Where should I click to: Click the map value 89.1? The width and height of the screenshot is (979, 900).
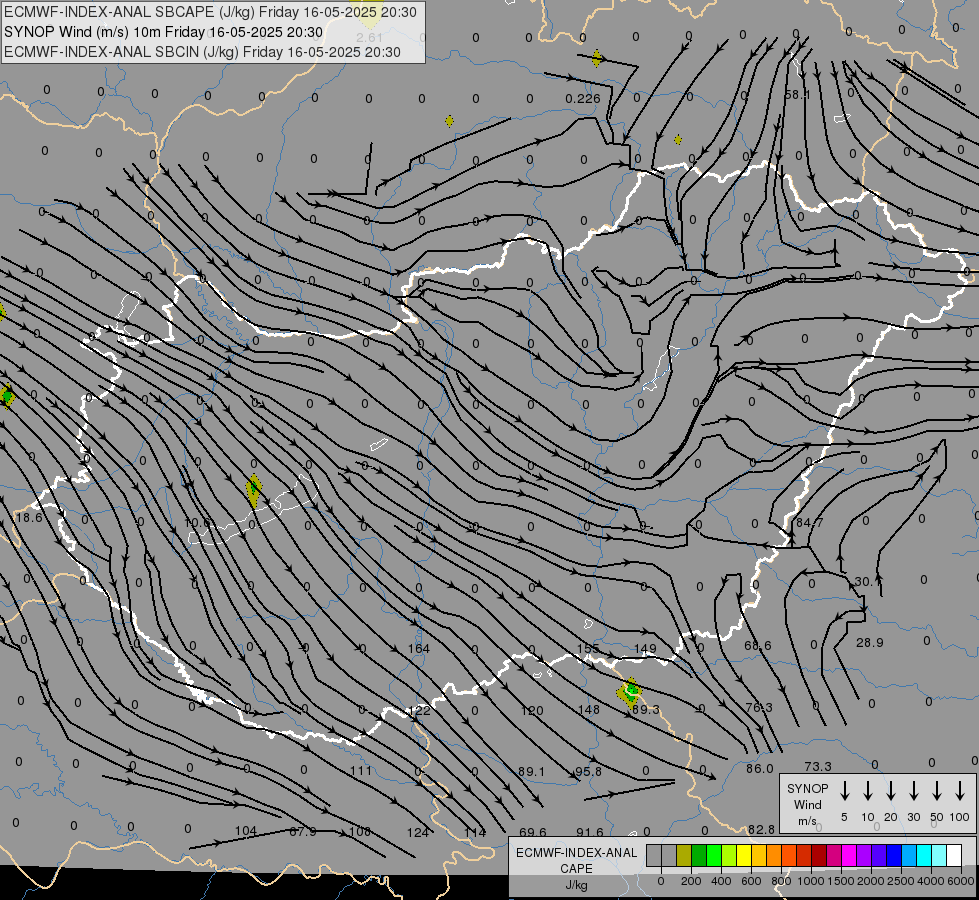click(x=531, y=772)
